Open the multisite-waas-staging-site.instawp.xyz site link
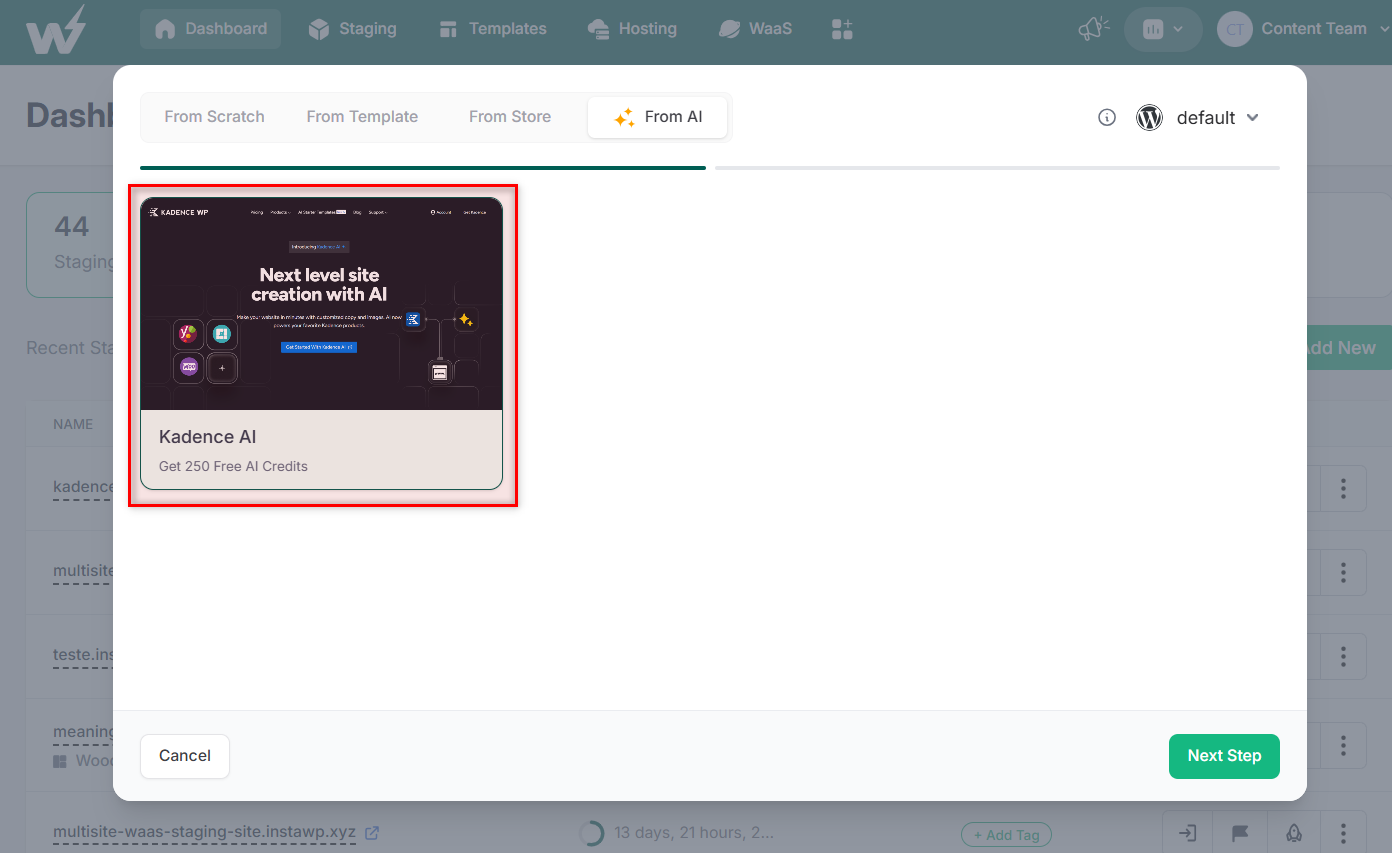The image size is (1392, 853). [204, 832]
